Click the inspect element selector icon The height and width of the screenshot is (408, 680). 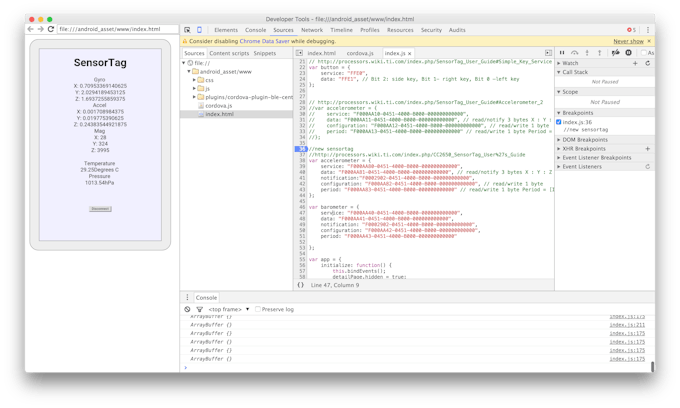pyautogui.click(x=187, y=30)
